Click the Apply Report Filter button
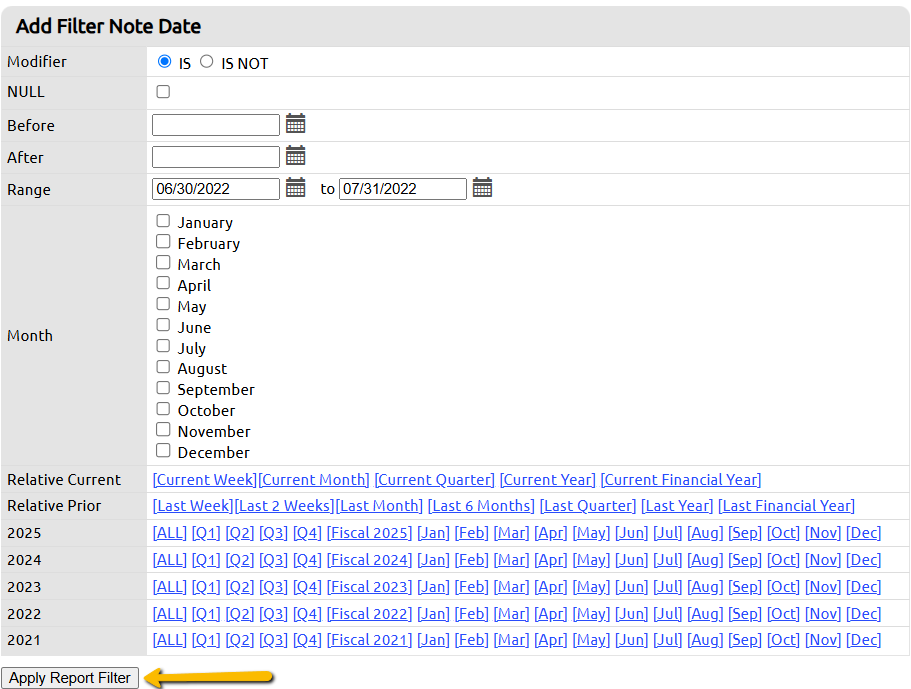 (70, 678)
